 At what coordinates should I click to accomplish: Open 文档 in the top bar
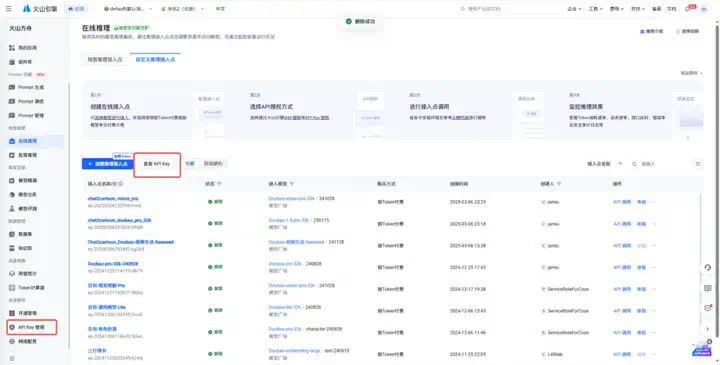tap(671, 9)
